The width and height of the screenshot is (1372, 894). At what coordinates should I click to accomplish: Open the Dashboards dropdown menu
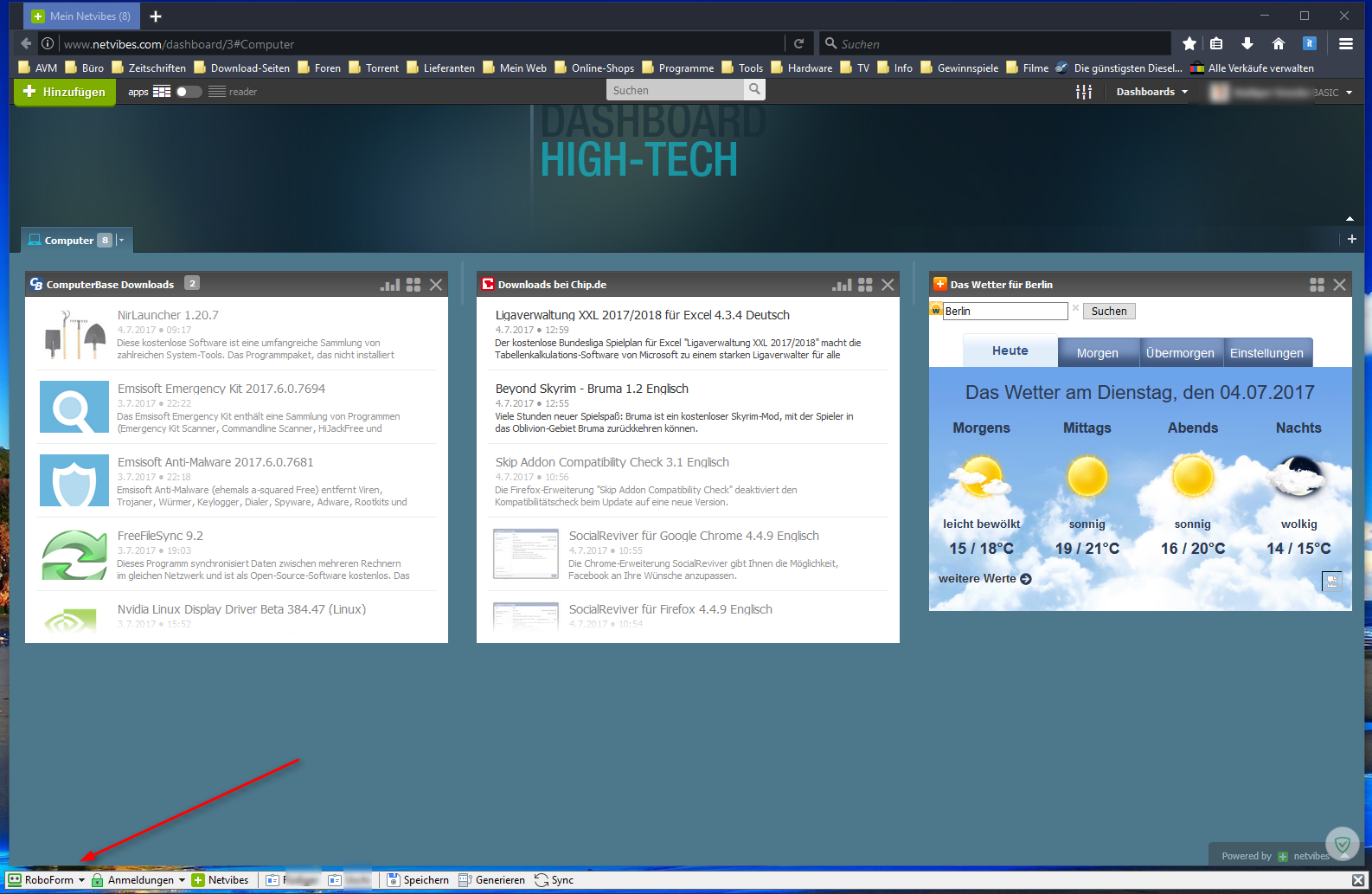(1151, 92)
